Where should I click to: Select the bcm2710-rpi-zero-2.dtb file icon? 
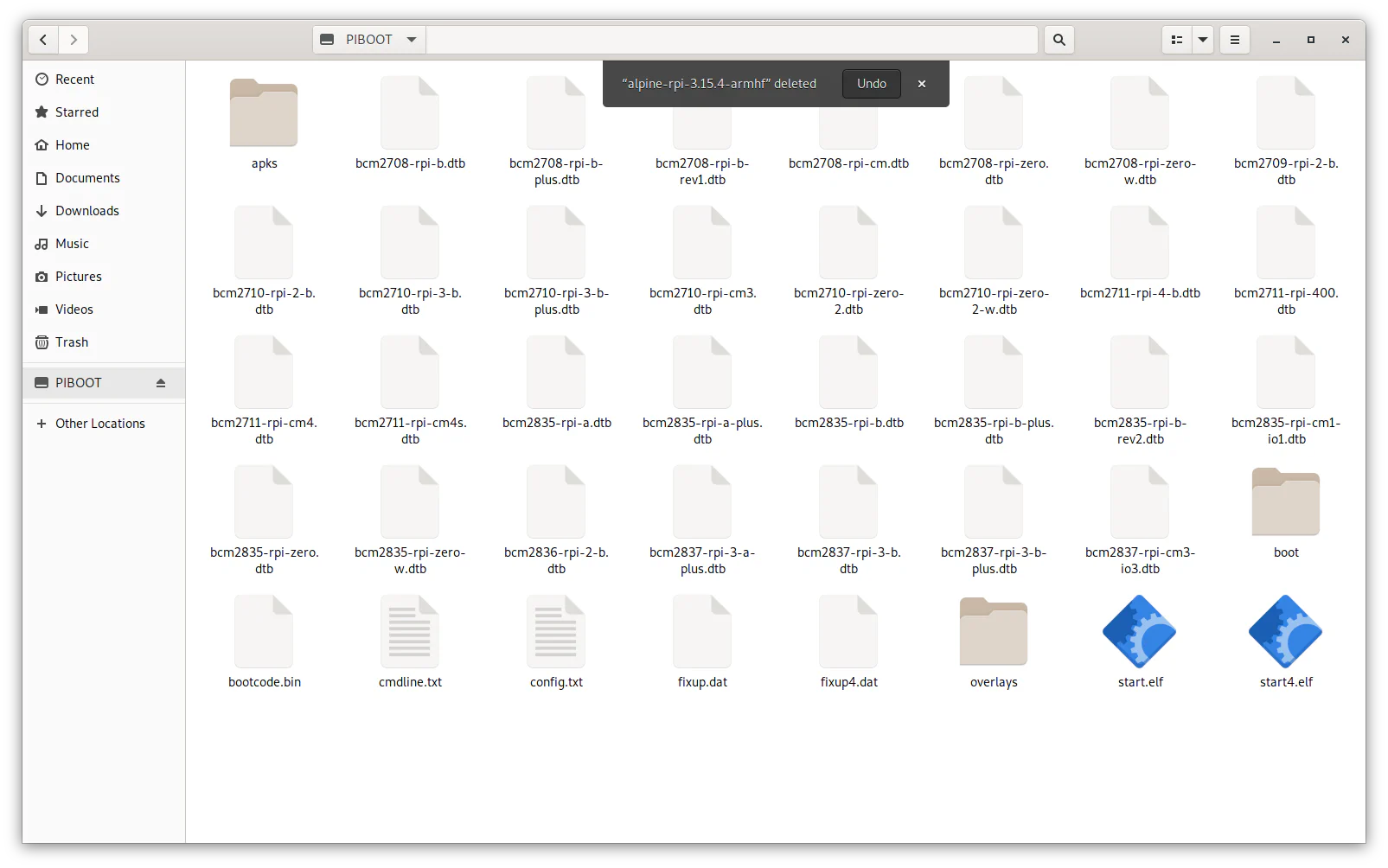tap(848, 242)
